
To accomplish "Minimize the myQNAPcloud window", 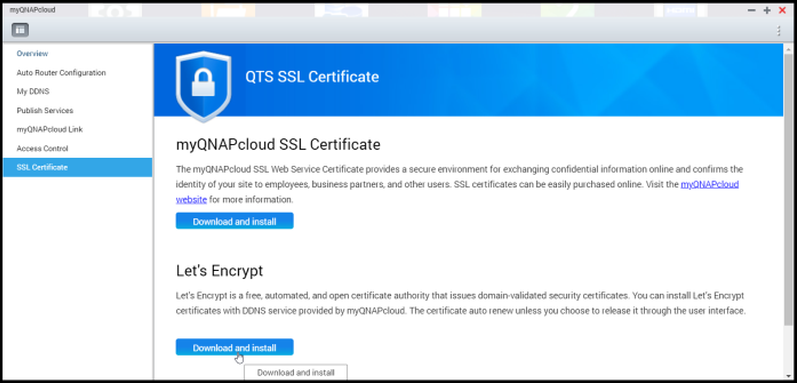I will [751, 10].
